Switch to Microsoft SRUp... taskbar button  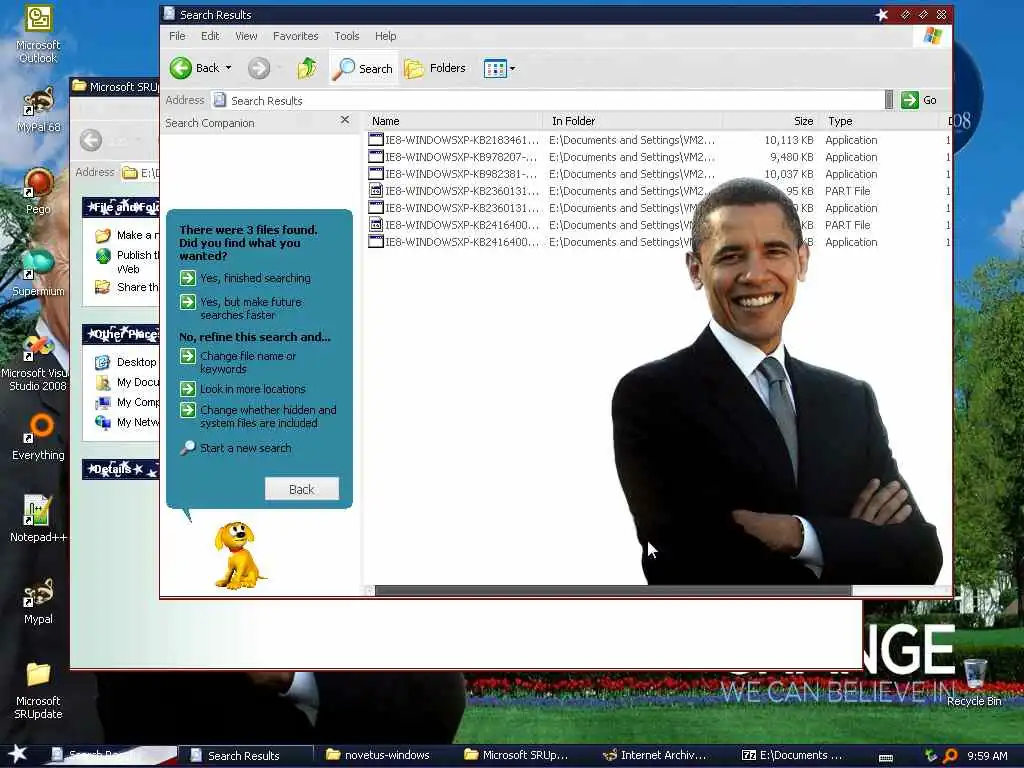click(x=516, y=755)
